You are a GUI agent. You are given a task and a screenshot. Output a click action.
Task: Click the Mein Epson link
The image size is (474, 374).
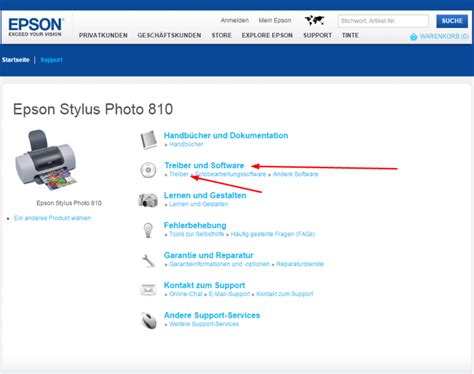[275, 20]
